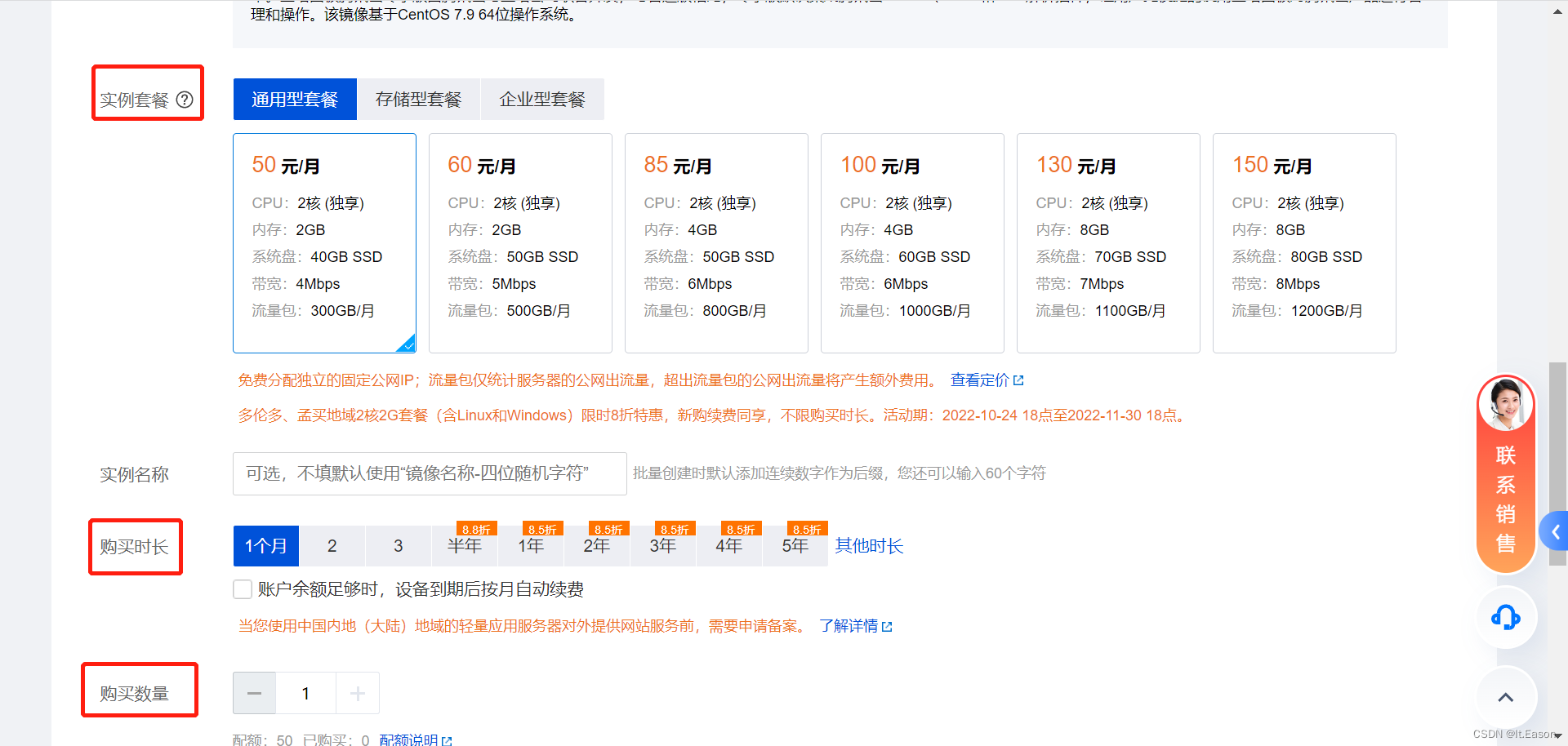Switch to the 存储型套餐 tab
Image resolution: width=1568 pixels, height=746 pixels.
point(419,100)
